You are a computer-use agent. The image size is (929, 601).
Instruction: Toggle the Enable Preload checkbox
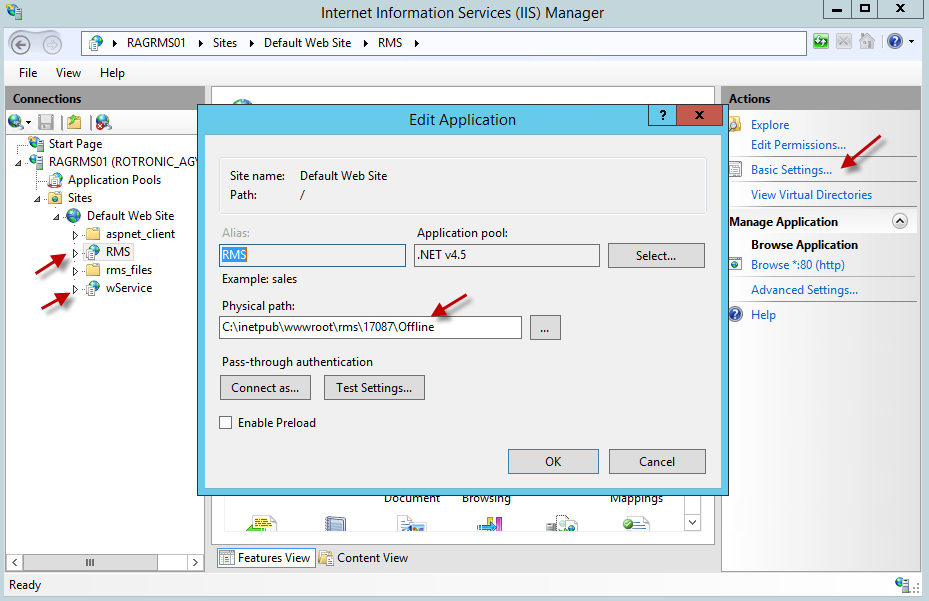click(225, 423)
